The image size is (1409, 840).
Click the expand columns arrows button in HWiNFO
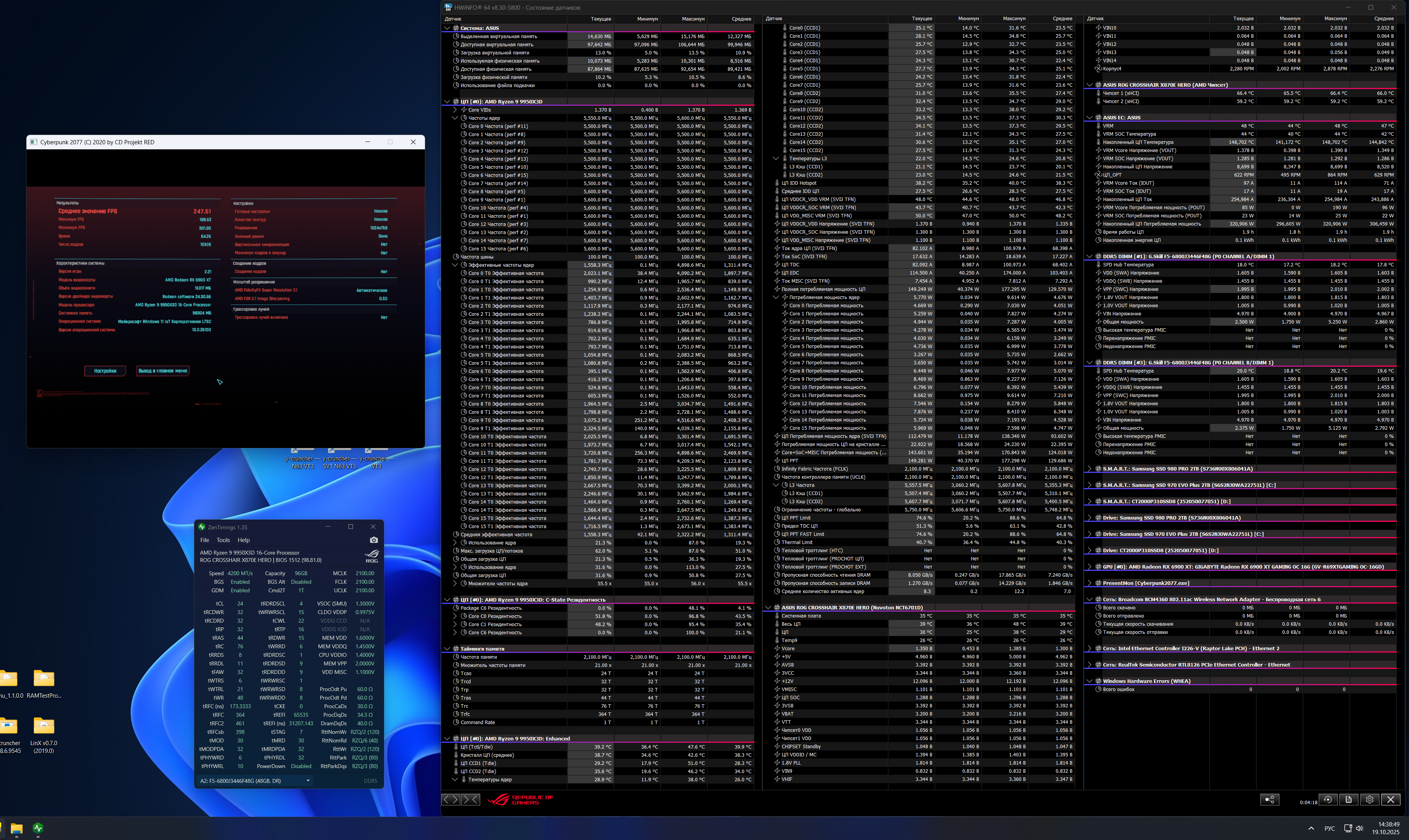[x=451, y=799]
